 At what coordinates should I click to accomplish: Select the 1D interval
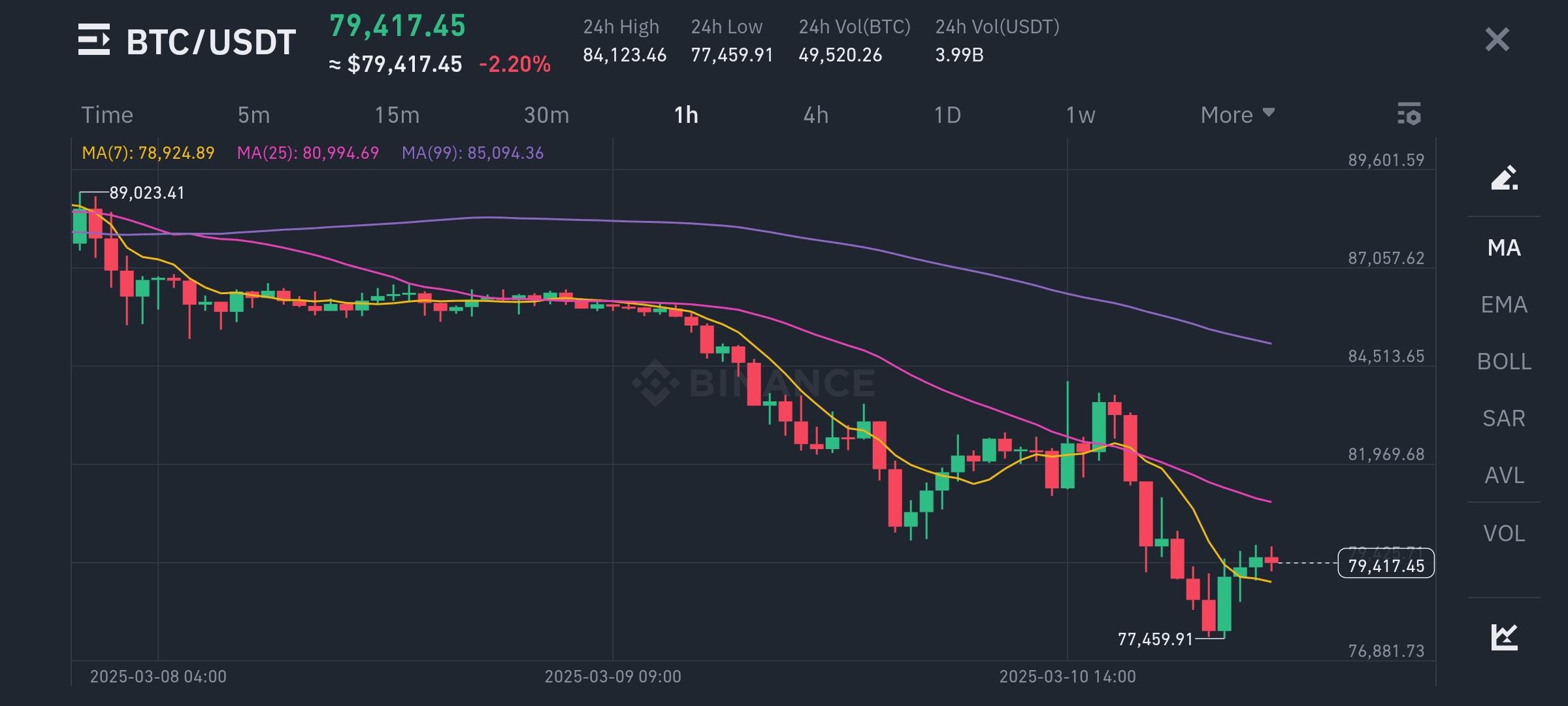pyautogui.click(x=947, y=115)
